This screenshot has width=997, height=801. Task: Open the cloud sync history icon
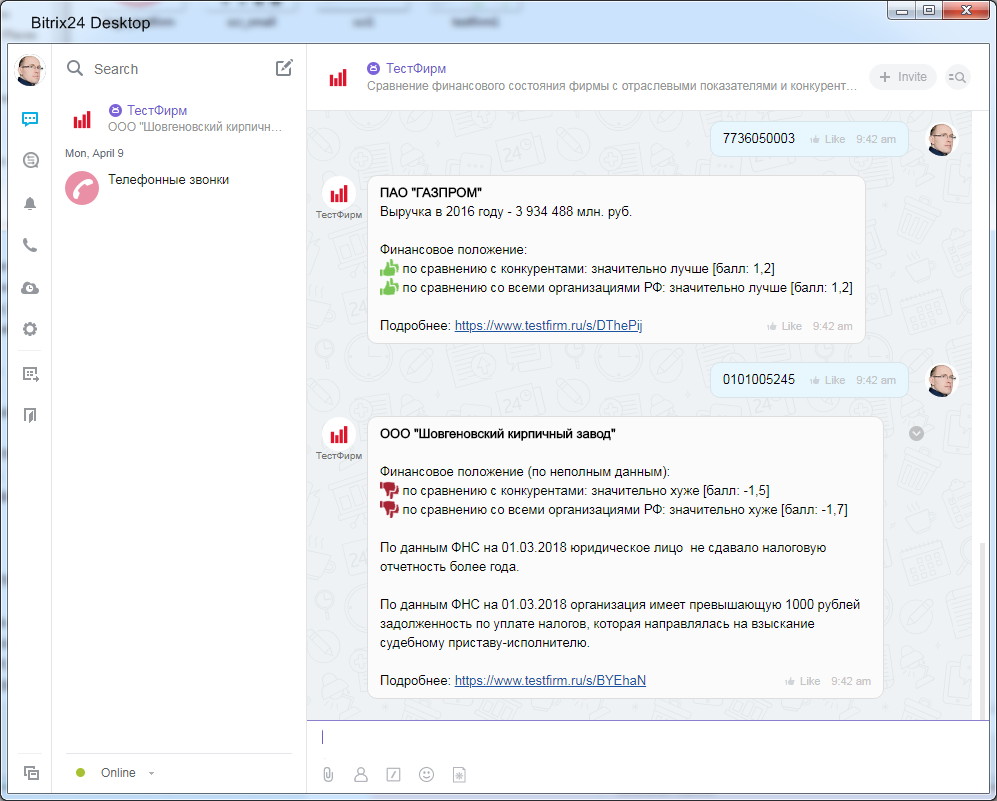[x=30, y=288]
